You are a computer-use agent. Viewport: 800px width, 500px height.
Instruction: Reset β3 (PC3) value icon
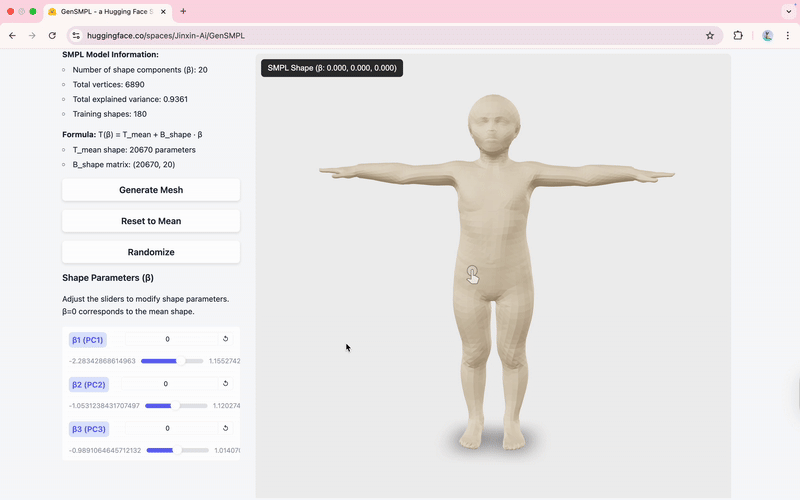(x=226, y=428)
